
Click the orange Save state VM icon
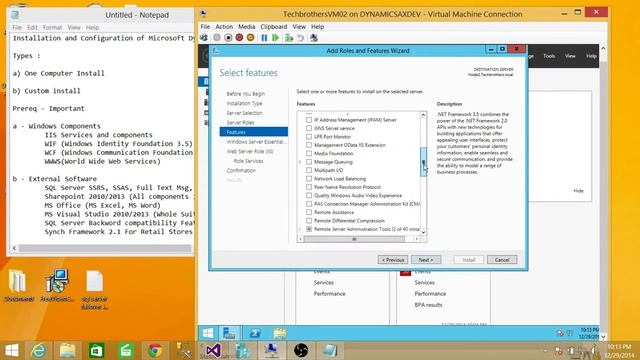click(x=251, y=38)
